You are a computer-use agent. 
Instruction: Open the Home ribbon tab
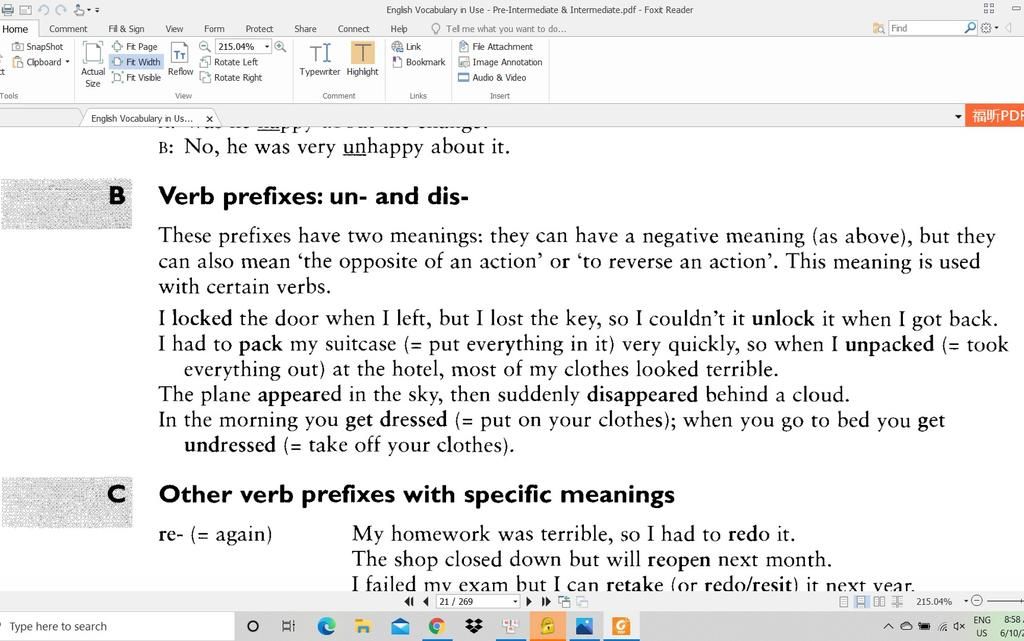click(15, 29)
